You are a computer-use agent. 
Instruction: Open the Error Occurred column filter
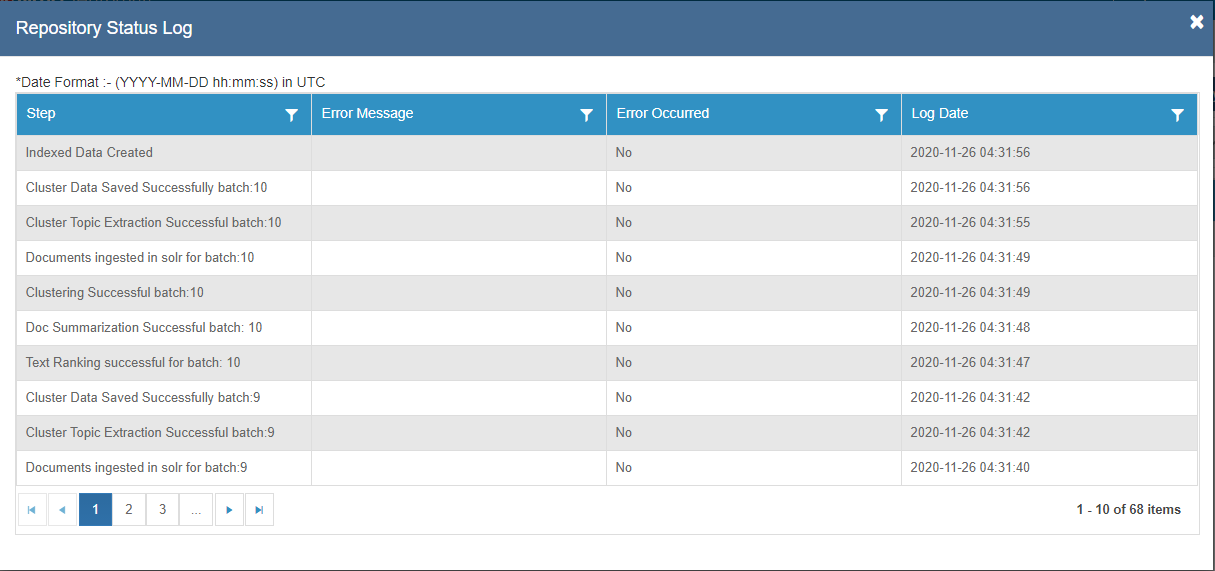coord(881,115)
